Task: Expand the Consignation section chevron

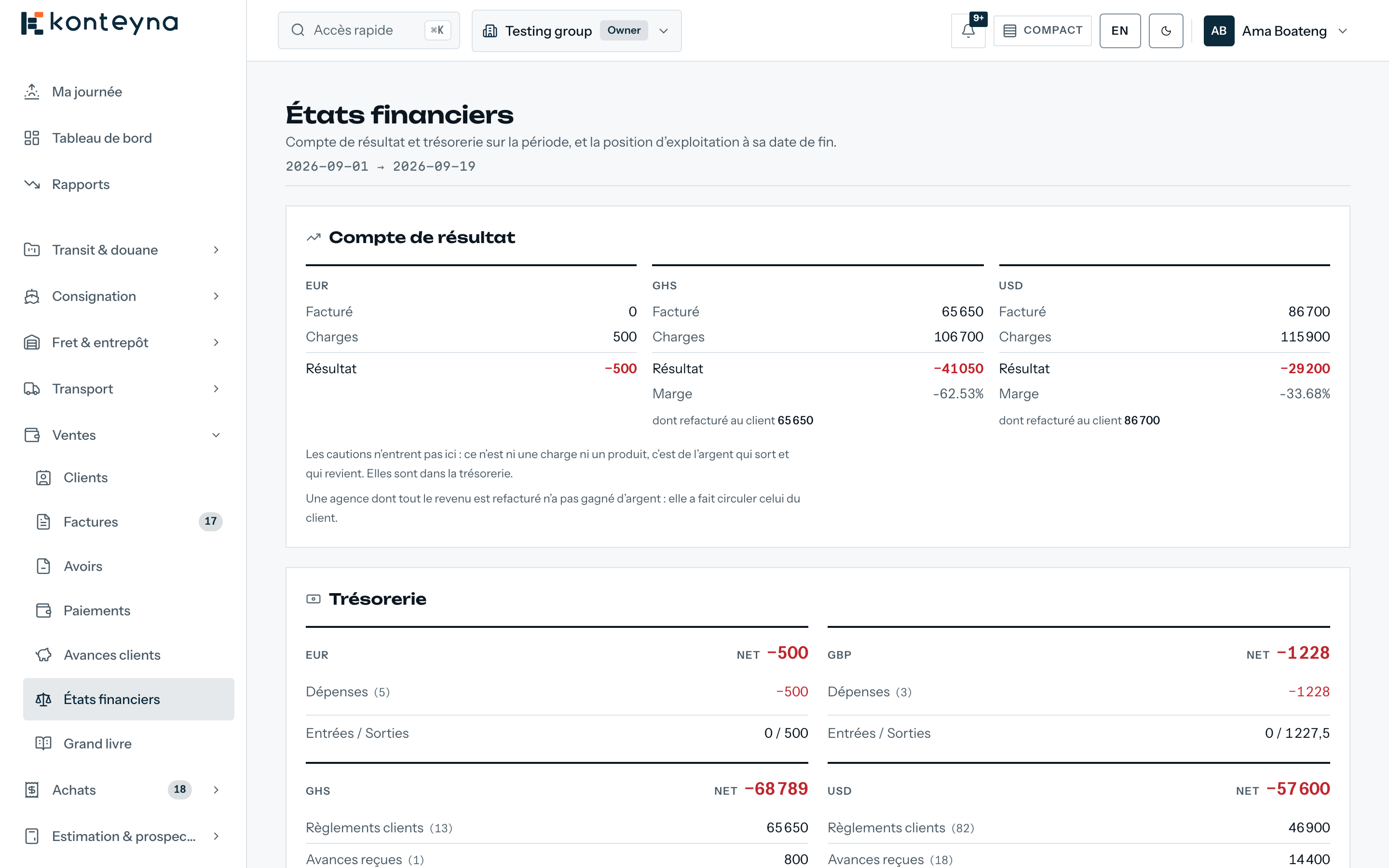Action: point(217,296)
